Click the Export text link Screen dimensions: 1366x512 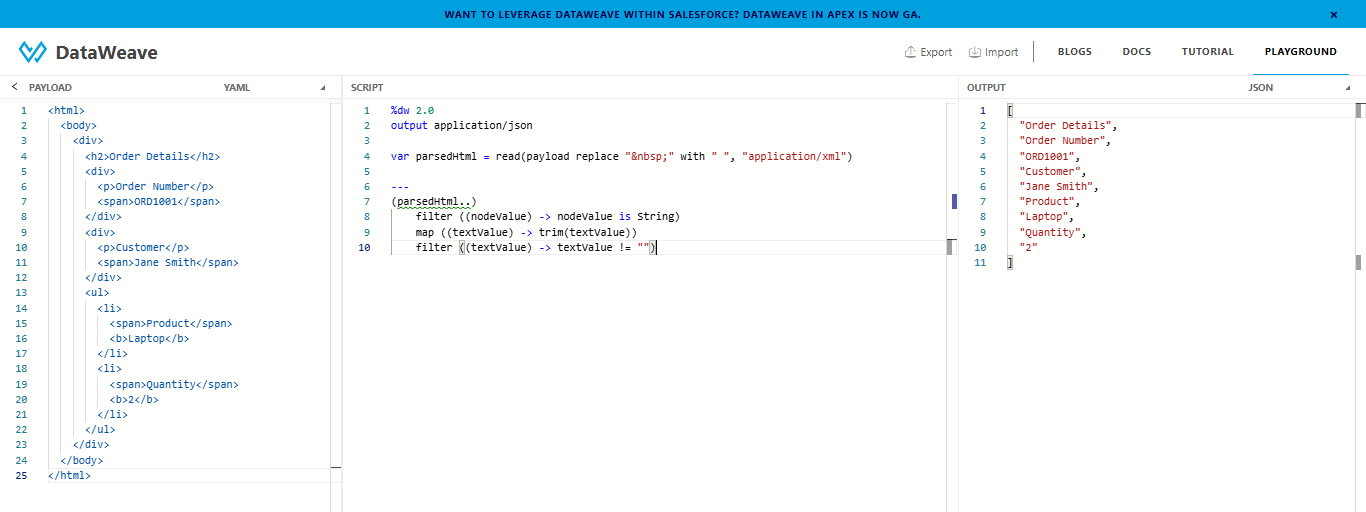936,52
